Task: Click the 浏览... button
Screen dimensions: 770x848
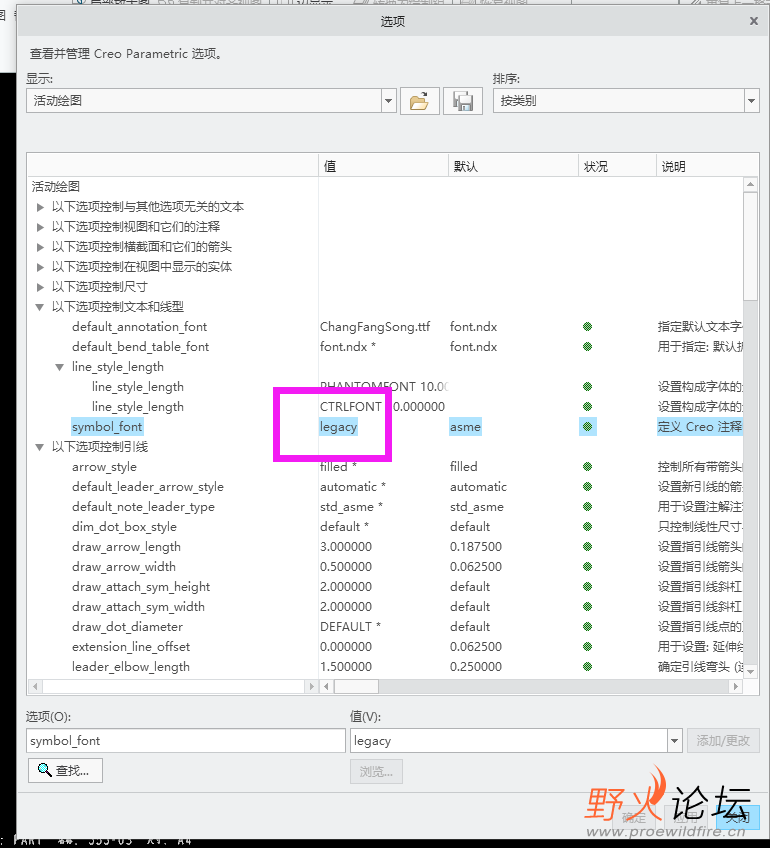Action: point(376,772)
